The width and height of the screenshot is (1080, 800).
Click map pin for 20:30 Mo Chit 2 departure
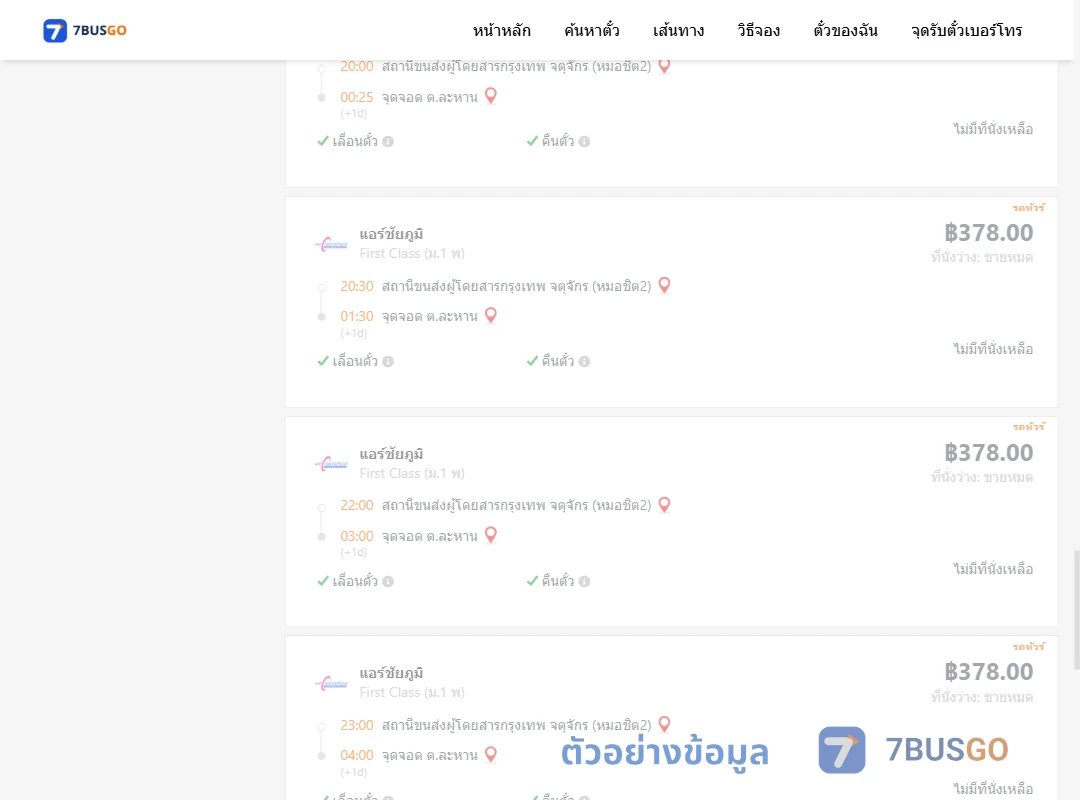(664, 285)
